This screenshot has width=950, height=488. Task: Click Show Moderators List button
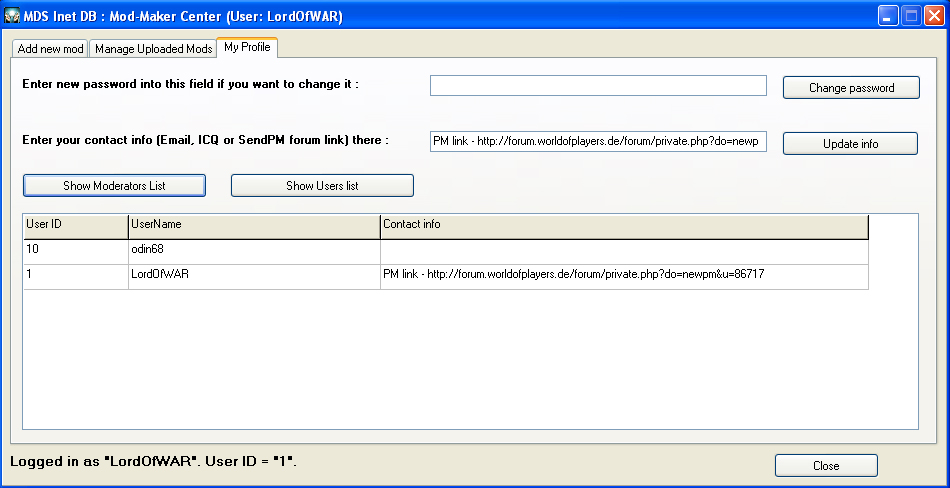(114, 186)
